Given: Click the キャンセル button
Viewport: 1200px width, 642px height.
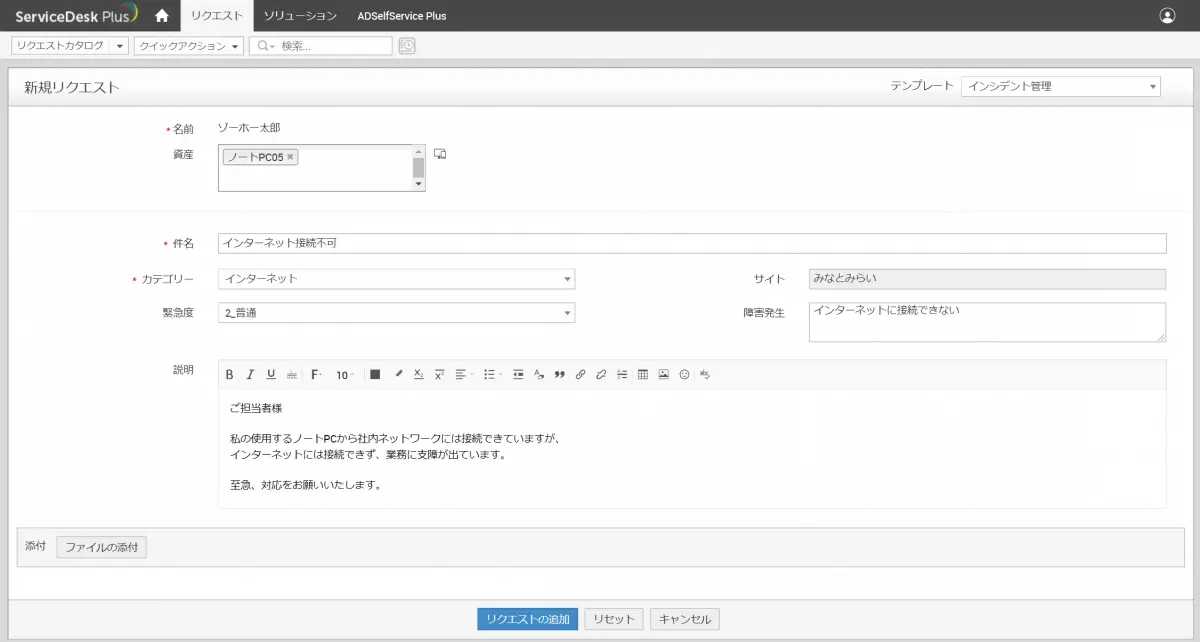Looking at the screenshot, I should (x=685, y=619).
